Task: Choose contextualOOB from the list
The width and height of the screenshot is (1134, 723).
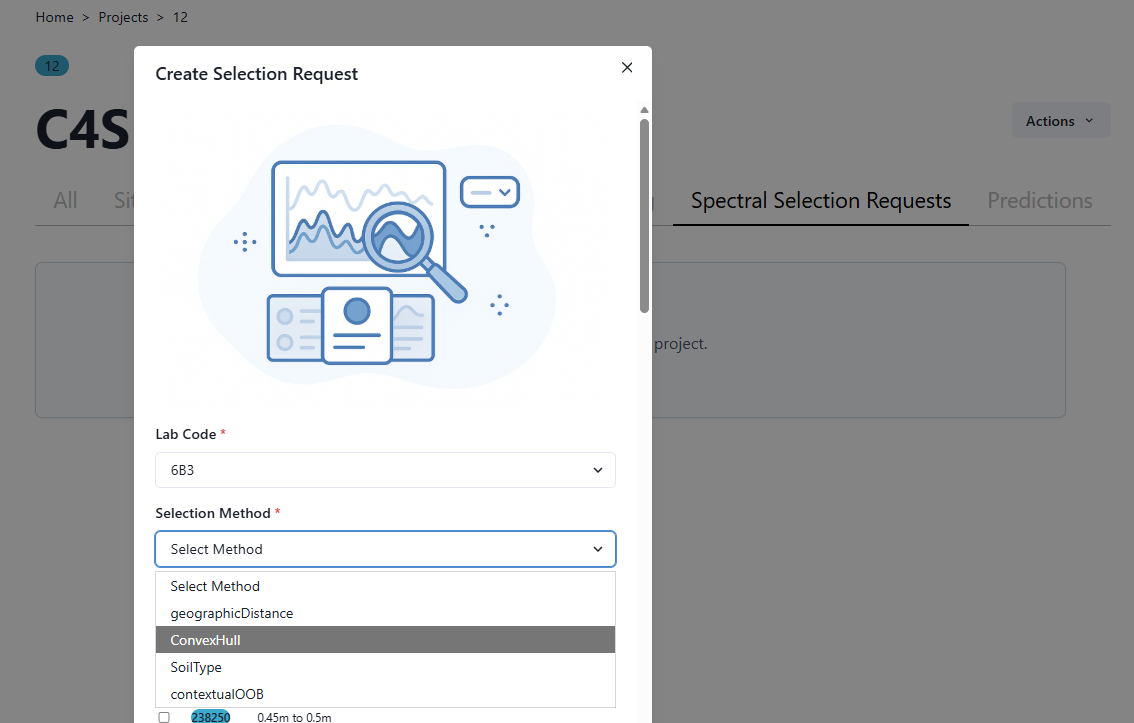Action: pos(385,694)
